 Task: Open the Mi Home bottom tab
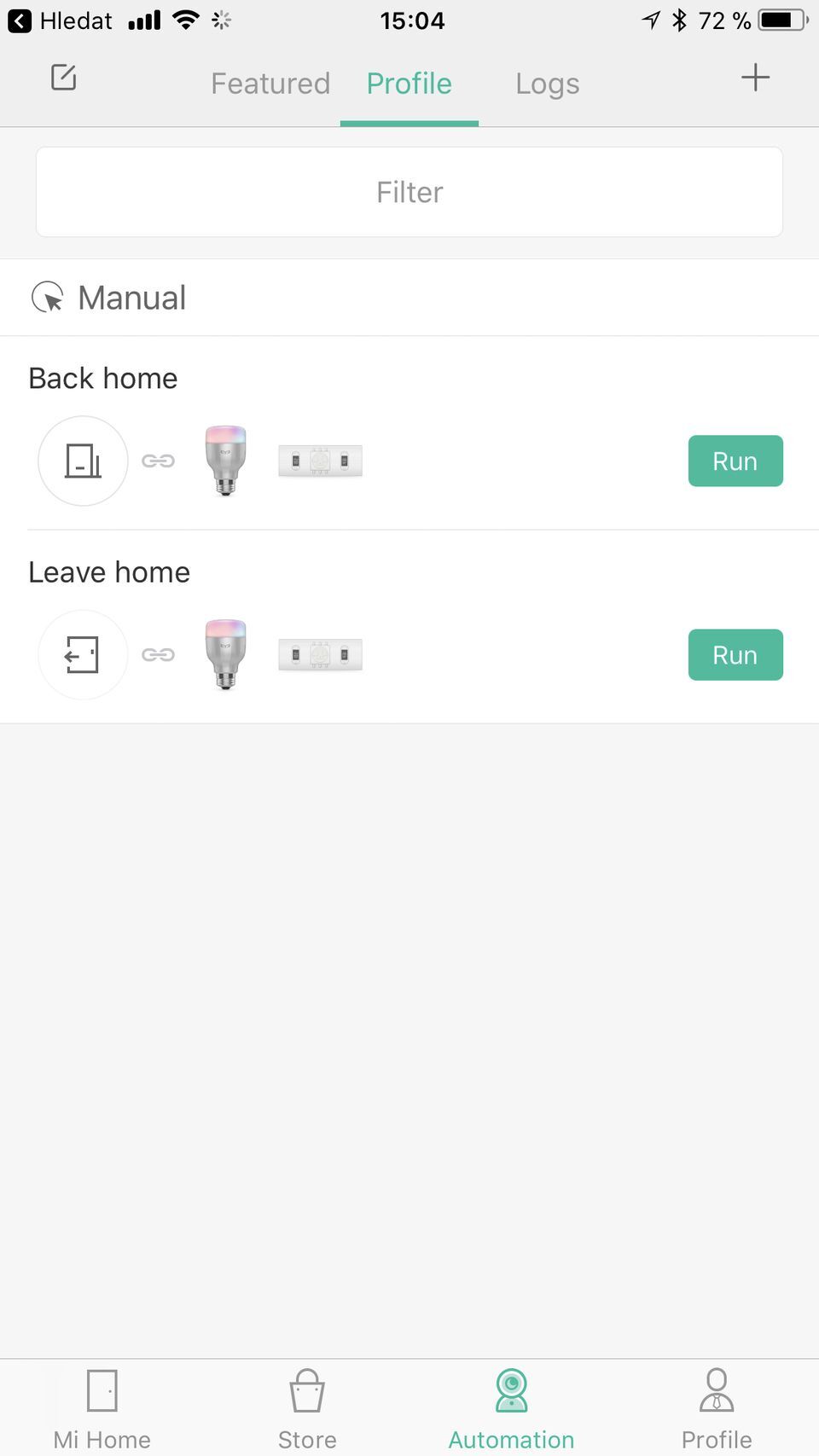coord(102,1409)
